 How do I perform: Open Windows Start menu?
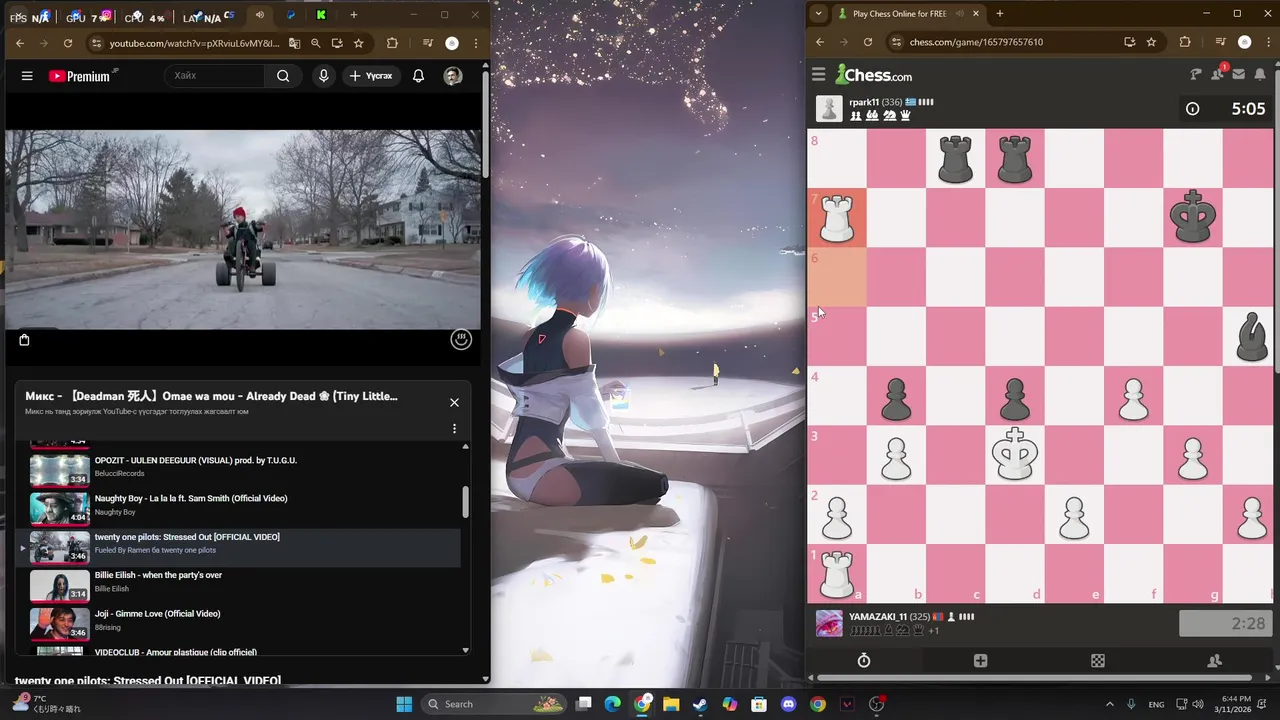[x=404, y=704]
